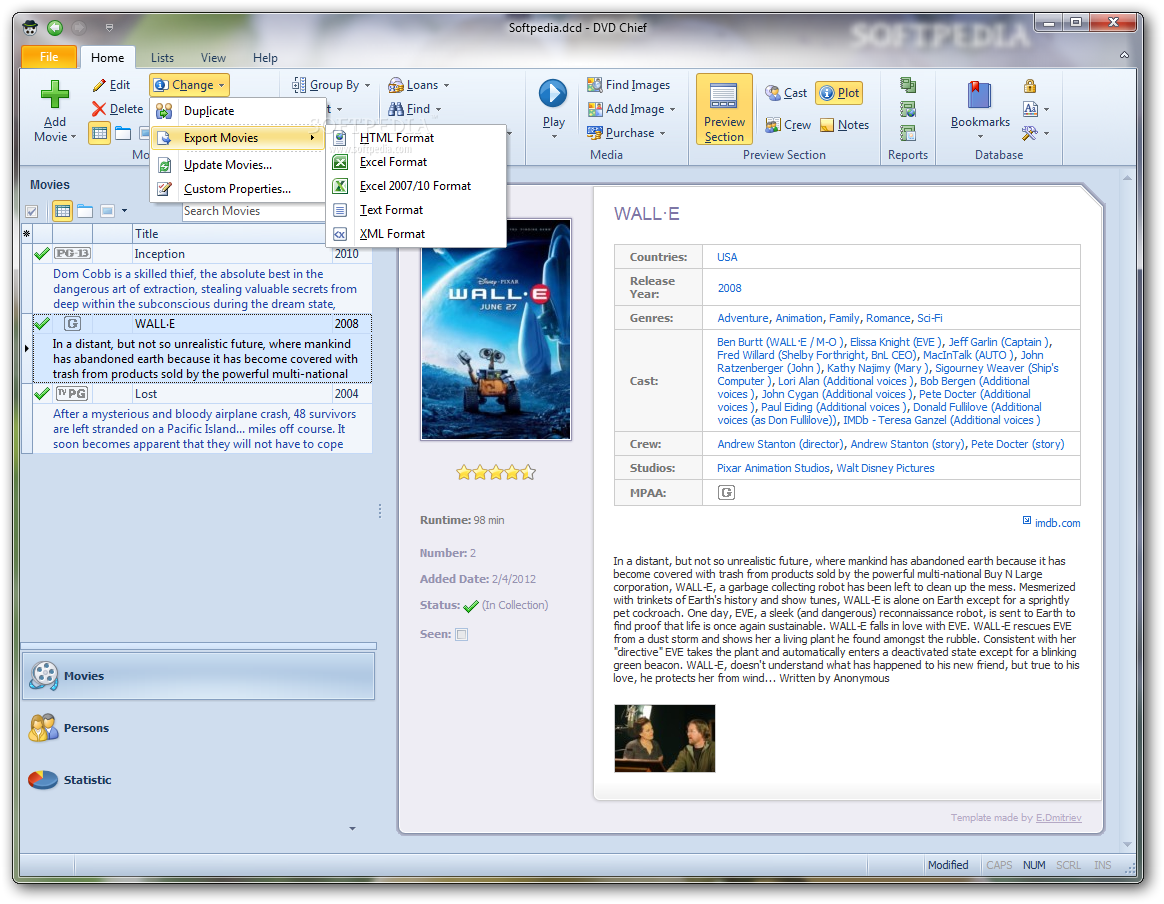
Task: Toggle the Seen checkbox
Action: pos(462,635)
